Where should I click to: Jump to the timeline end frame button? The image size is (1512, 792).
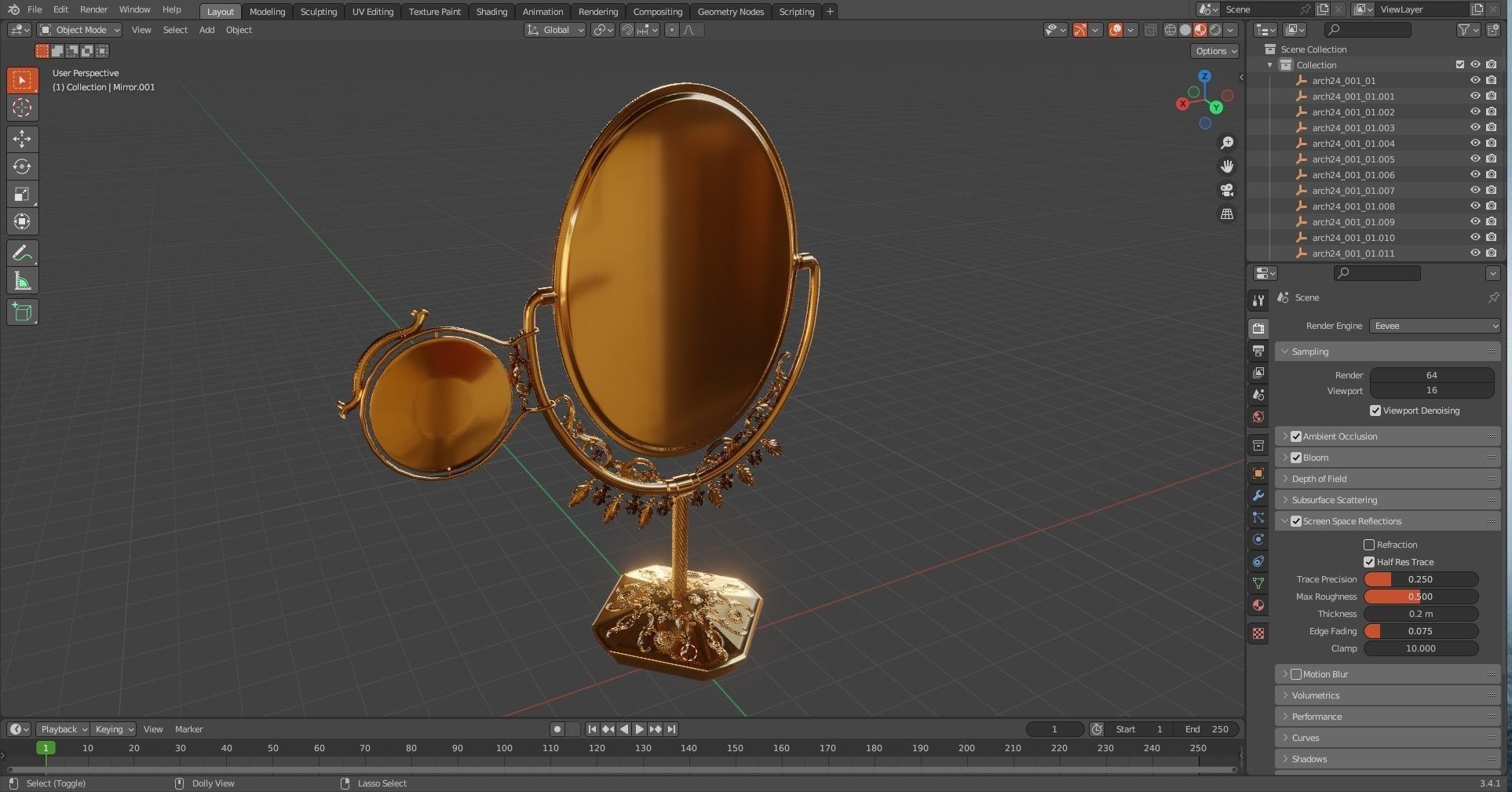point(671,729)
